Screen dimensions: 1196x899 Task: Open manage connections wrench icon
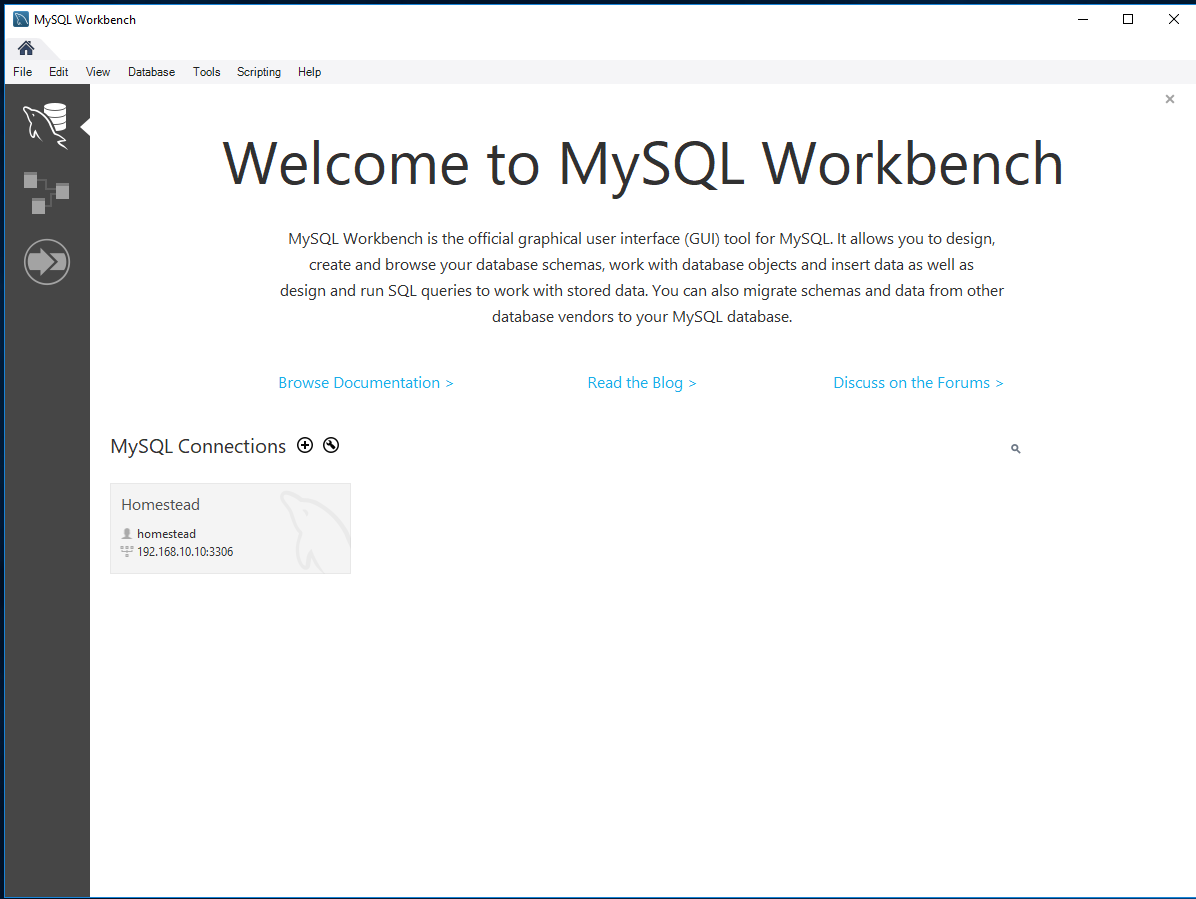point(331,445)
